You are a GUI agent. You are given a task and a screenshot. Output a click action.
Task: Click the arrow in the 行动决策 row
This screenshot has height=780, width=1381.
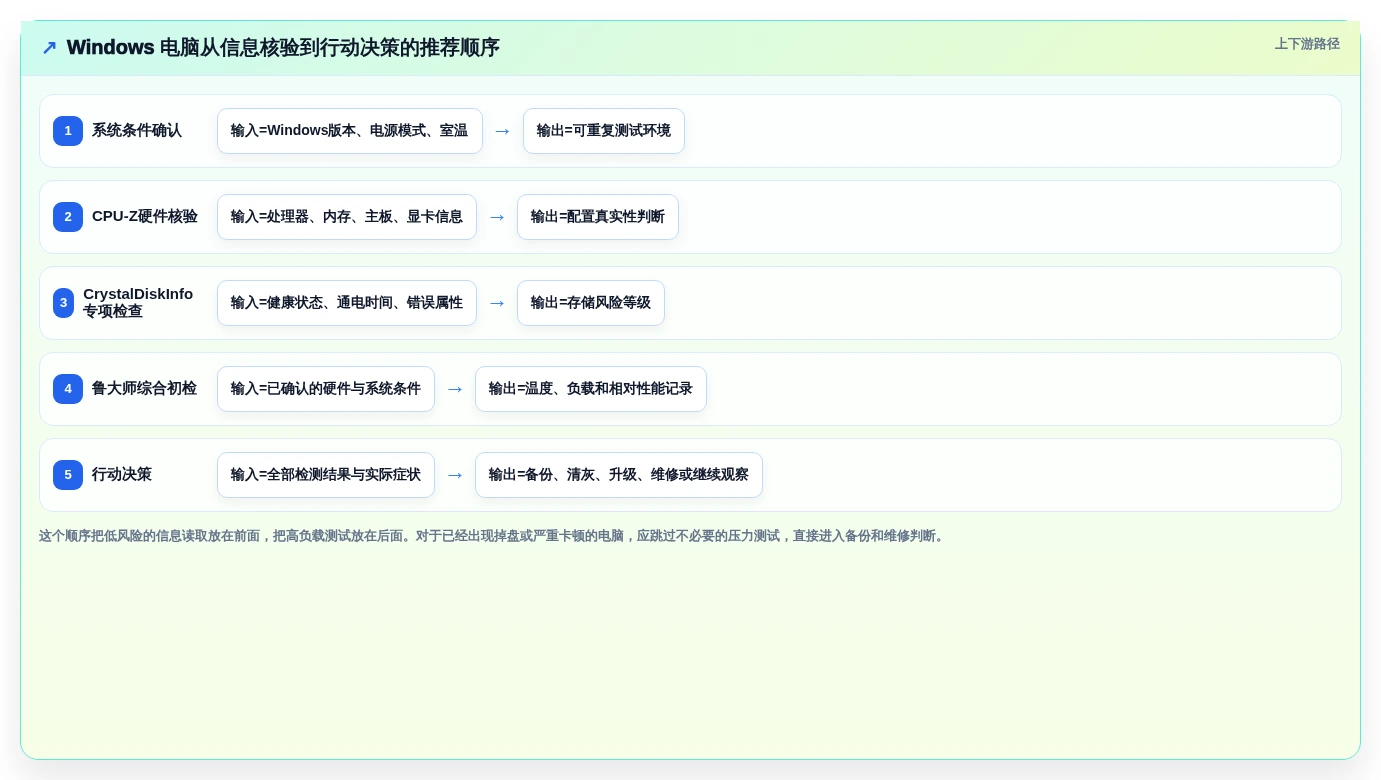click(x=455, y=475)
